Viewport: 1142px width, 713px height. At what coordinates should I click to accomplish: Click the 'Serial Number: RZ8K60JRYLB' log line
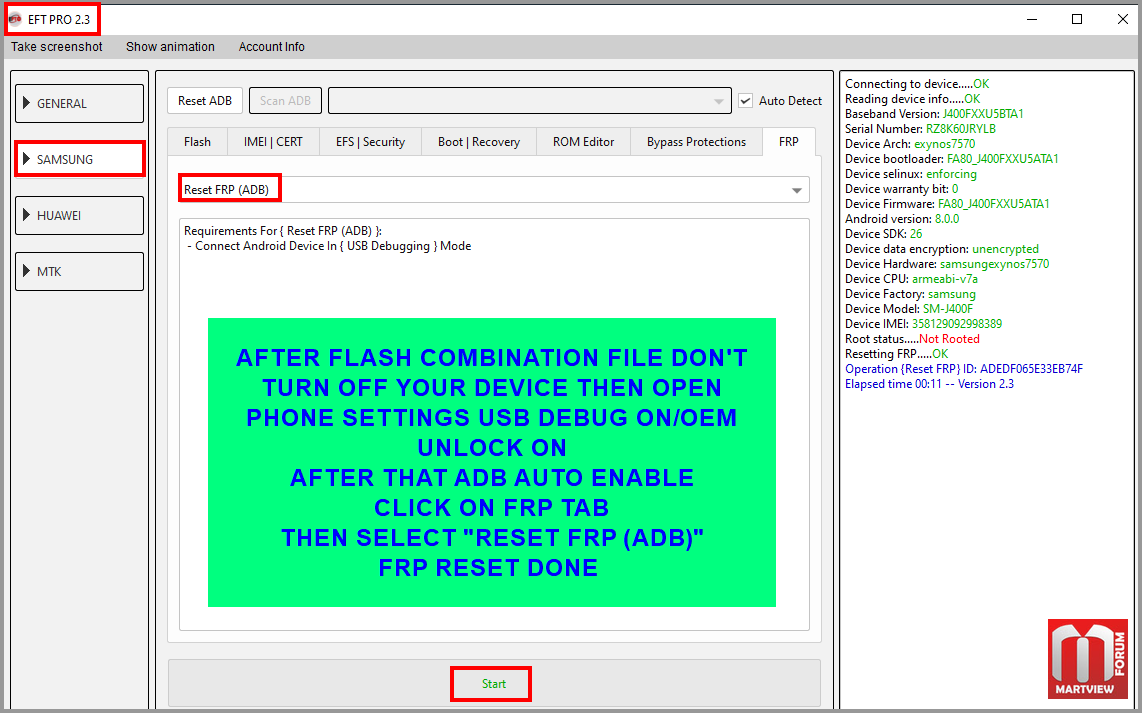(x=920, y=129)
